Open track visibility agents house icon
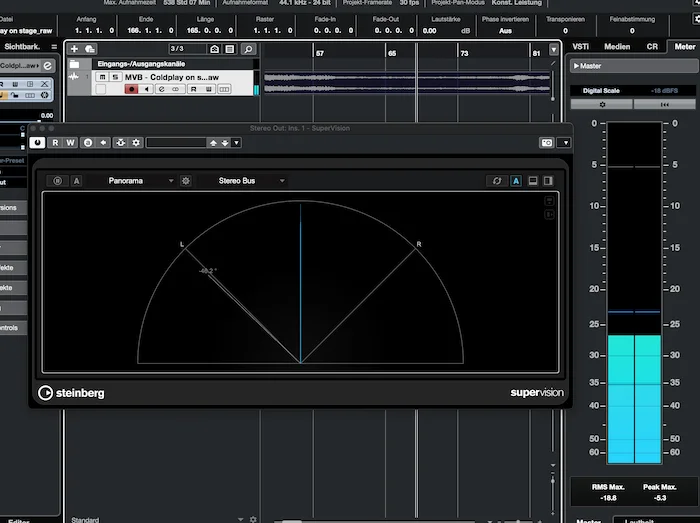The height and width of the screenshot is (523, 700). [215, 49]
